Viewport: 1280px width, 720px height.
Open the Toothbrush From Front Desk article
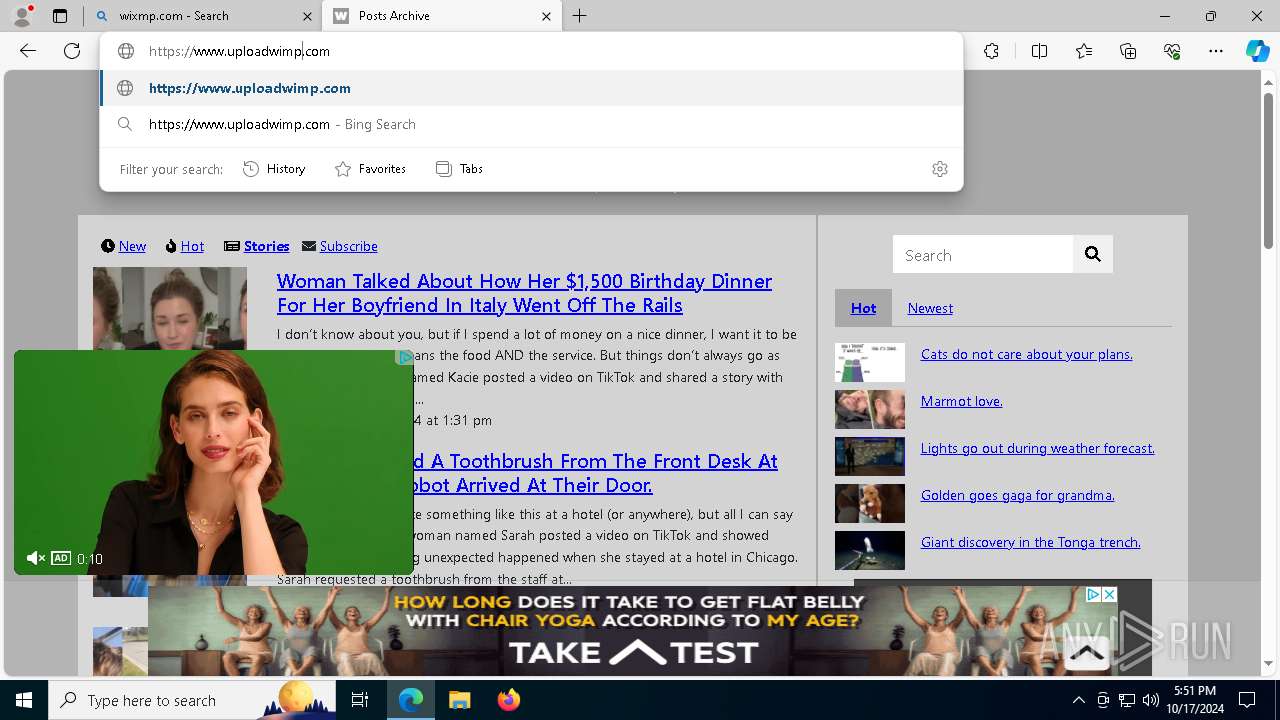tap(595, 473)
